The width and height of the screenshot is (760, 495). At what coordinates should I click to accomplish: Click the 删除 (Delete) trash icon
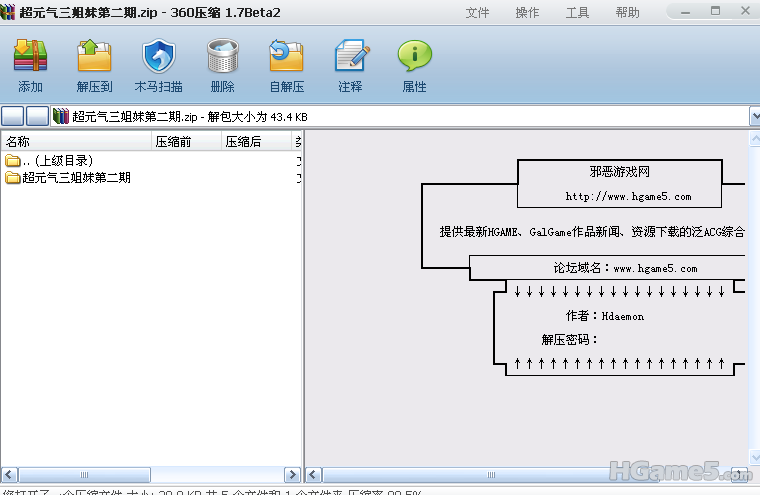(x=222, y=65)
